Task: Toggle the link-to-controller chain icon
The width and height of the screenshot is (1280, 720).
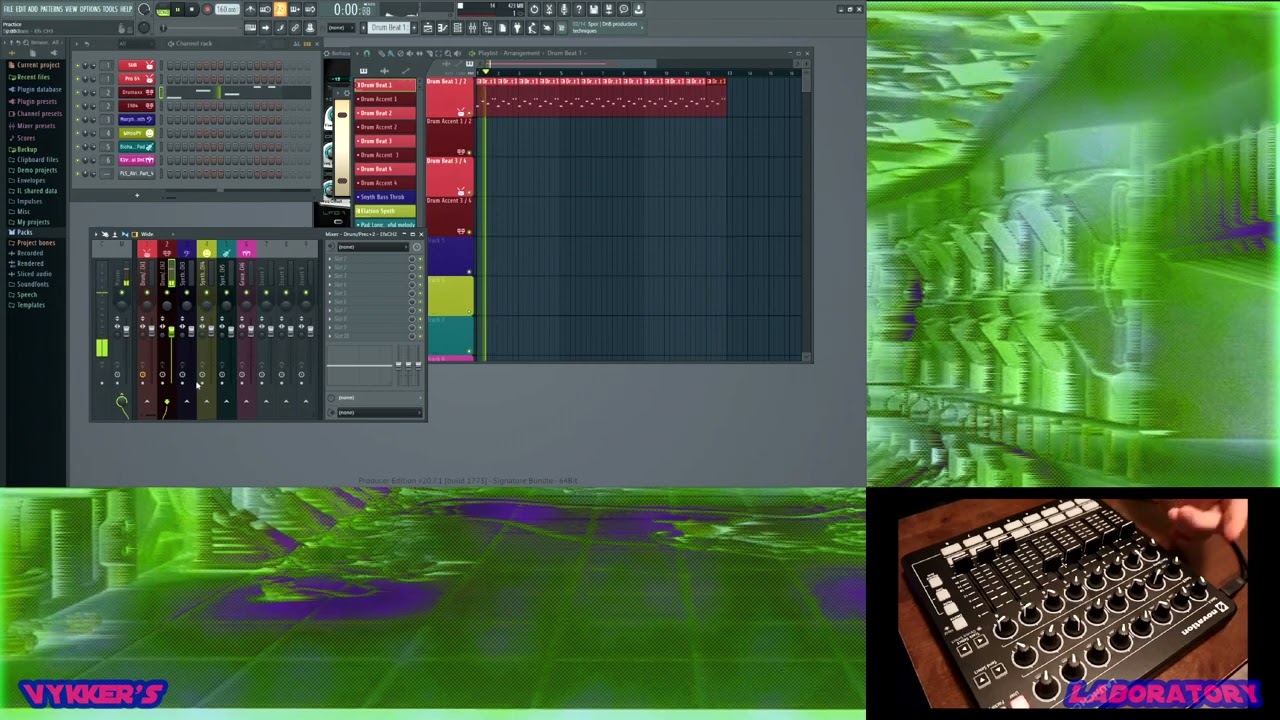Action: click(295, 28)
